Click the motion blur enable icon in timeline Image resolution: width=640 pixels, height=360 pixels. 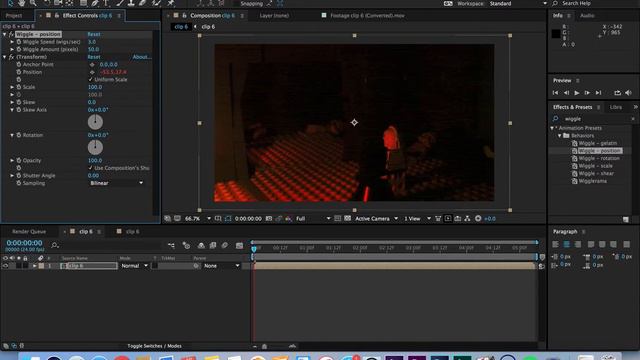coord(225,245)
